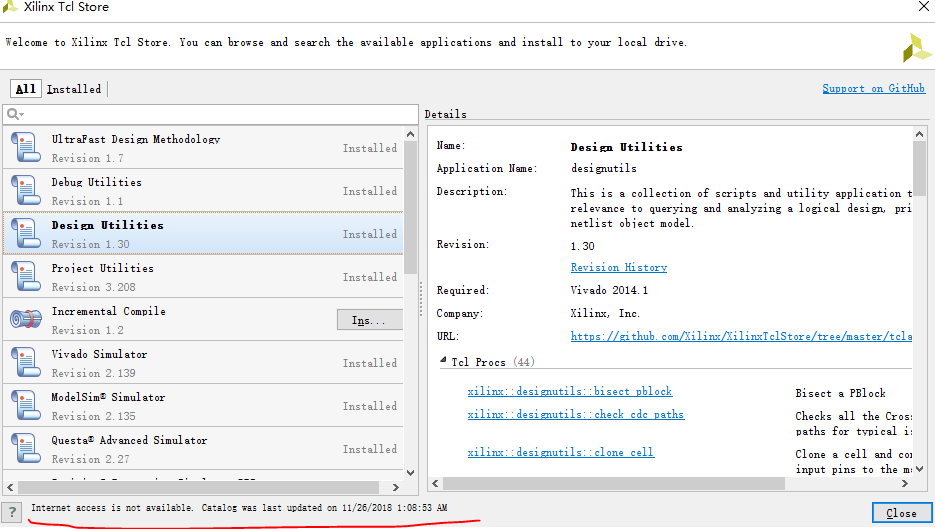Open the Revision History link
Screen dimensions: 935x529
click(618, 268)
